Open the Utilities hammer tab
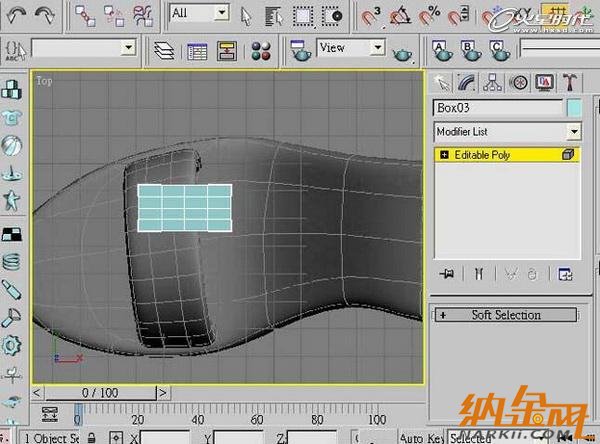Screen dimensions: 600x444 569,82
